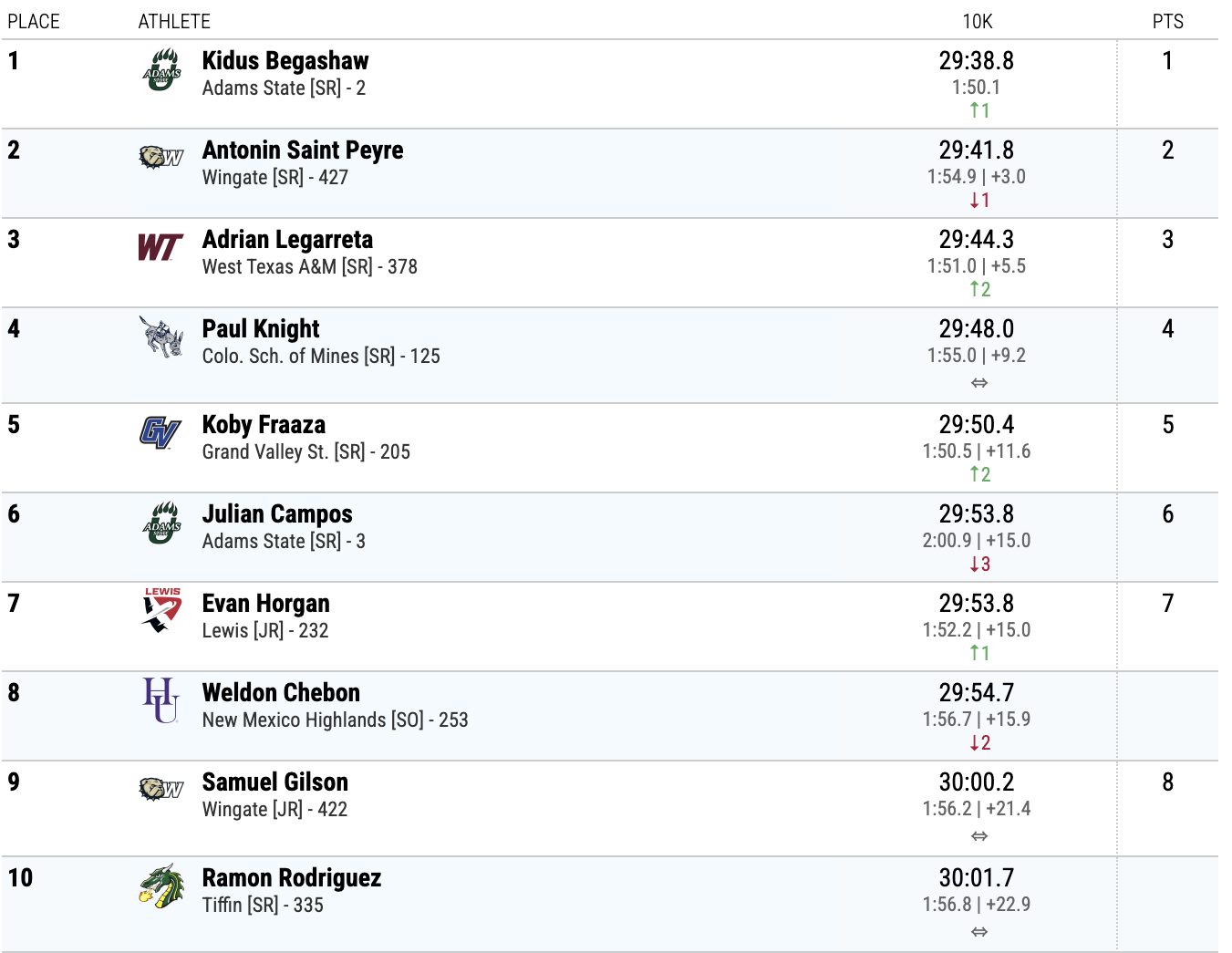Click the Adams State logo beside Kidus Begashaw
This screenshot has width=1232, height=953.
point(161,70)
